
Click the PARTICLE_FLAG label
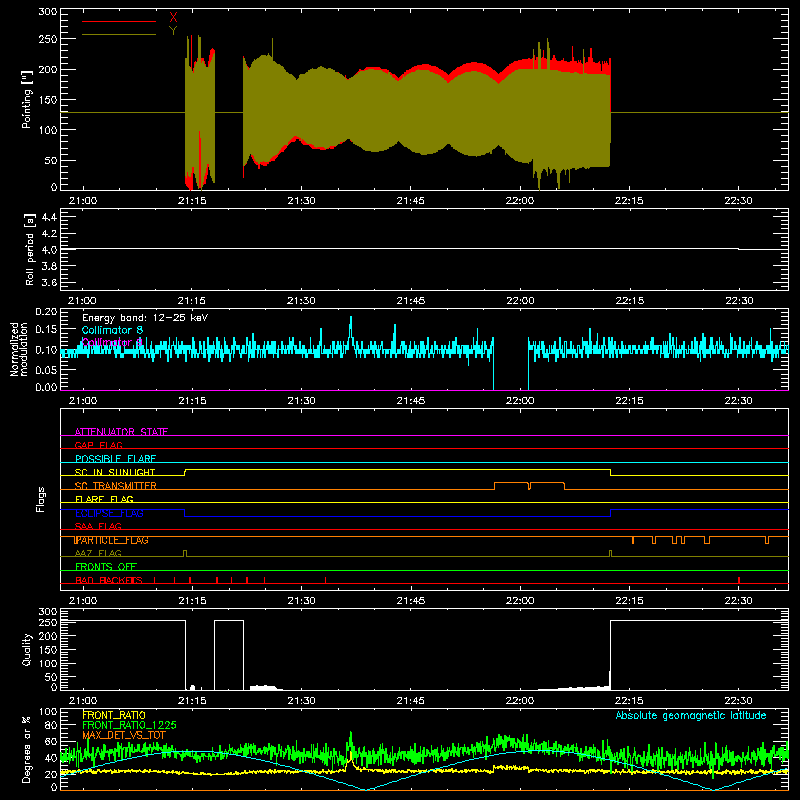point(112,540)
